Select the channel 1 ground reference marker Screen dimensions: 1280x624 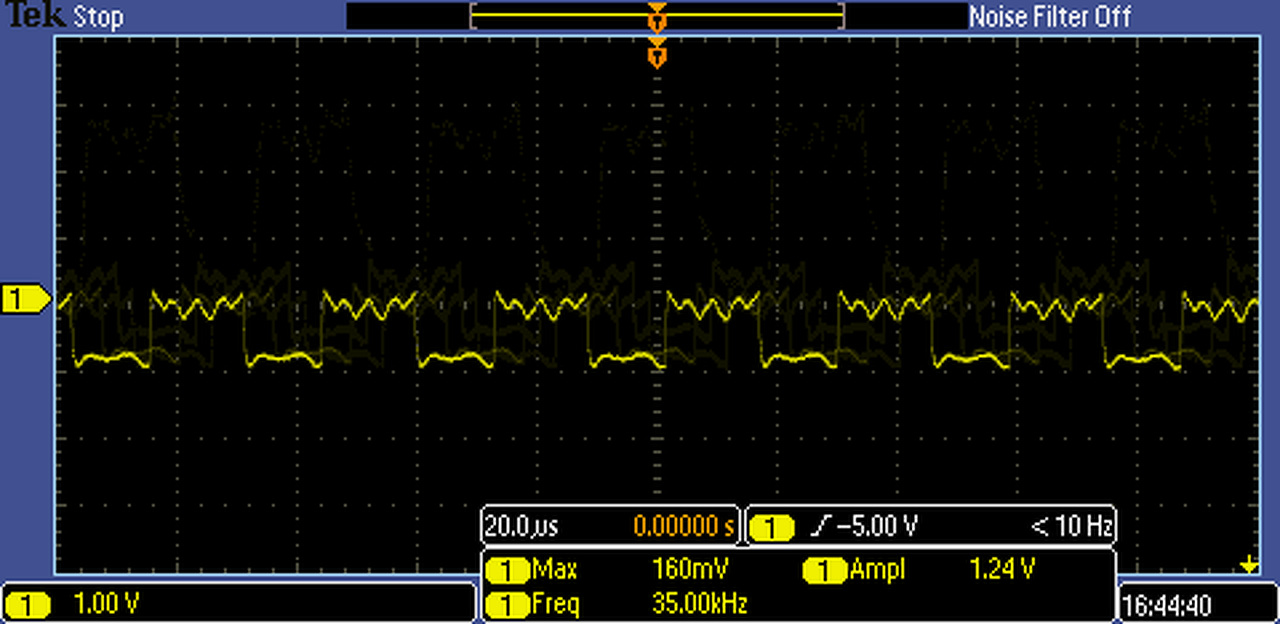[x=26, y=298]
